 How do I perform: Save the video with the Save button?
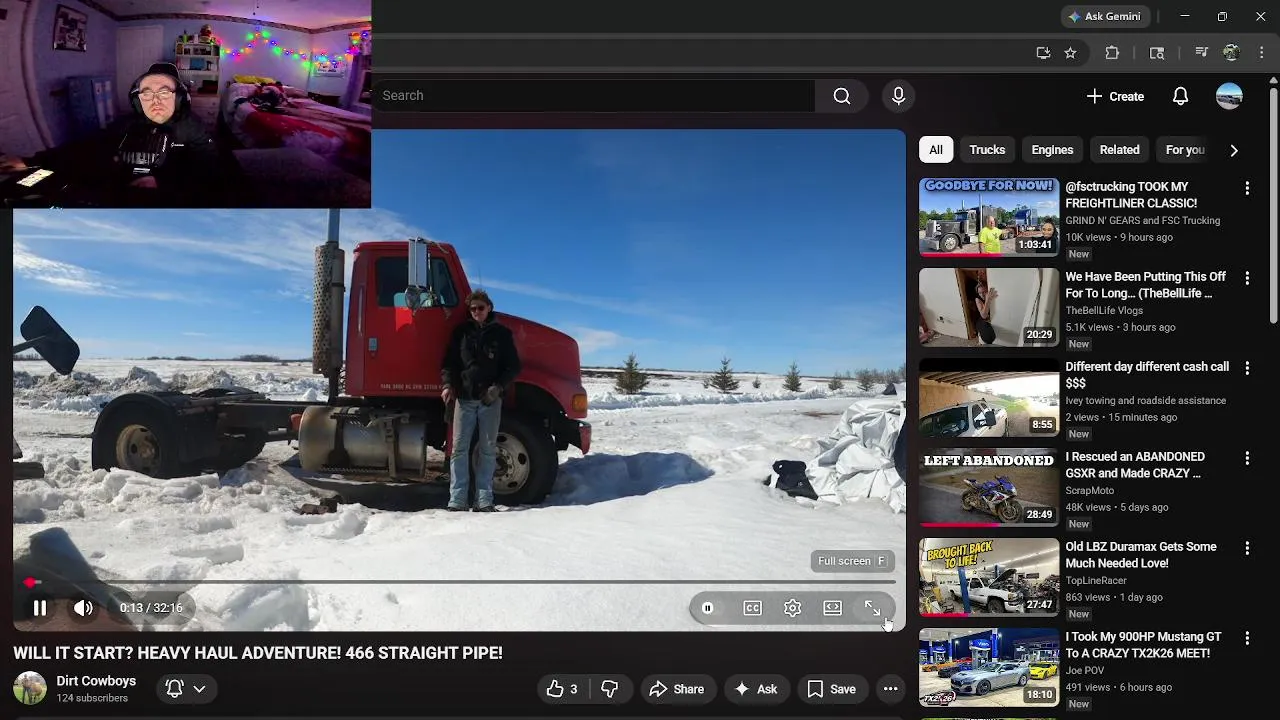point(832,689)
